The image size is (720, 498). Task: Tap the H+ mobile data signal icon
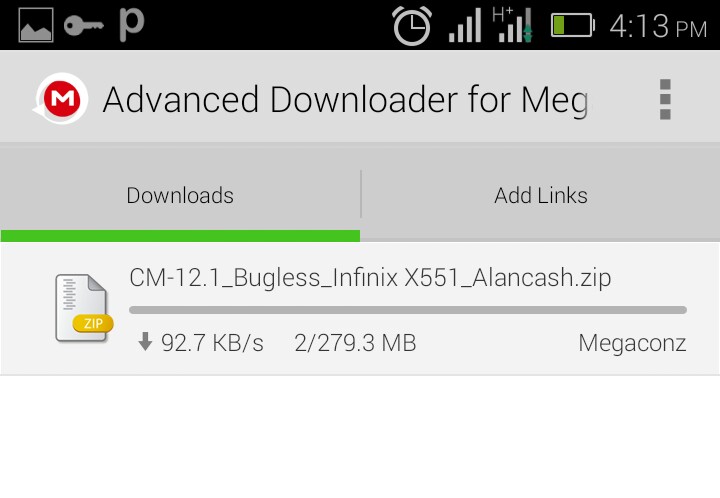512,25
